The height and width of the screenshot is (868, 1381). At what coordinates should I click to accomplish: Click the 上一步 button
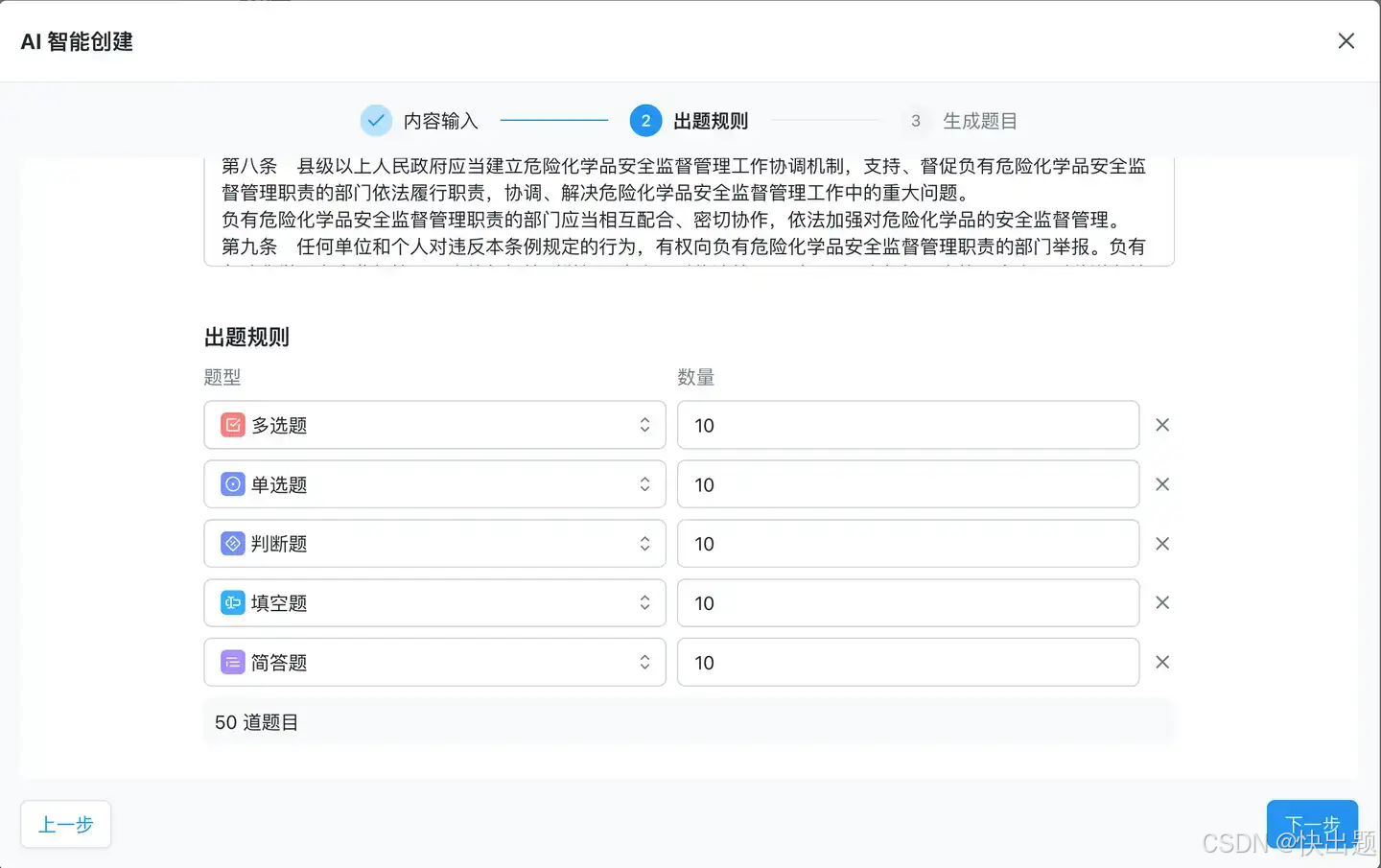(66, 825)
